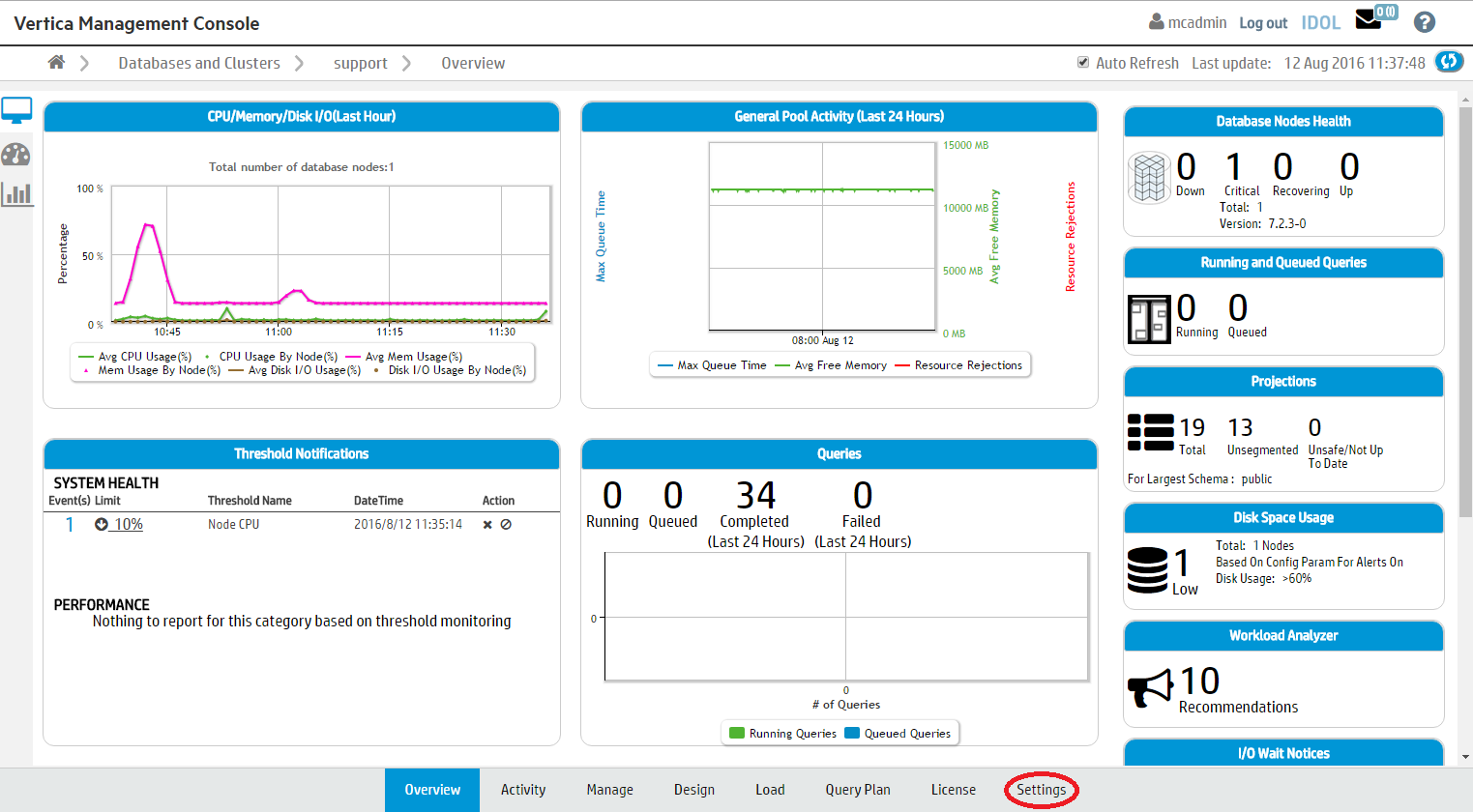1473x812 pixels.
Task: Select the gauge dashboard icon in left sidebar
Action: [16, 155]
